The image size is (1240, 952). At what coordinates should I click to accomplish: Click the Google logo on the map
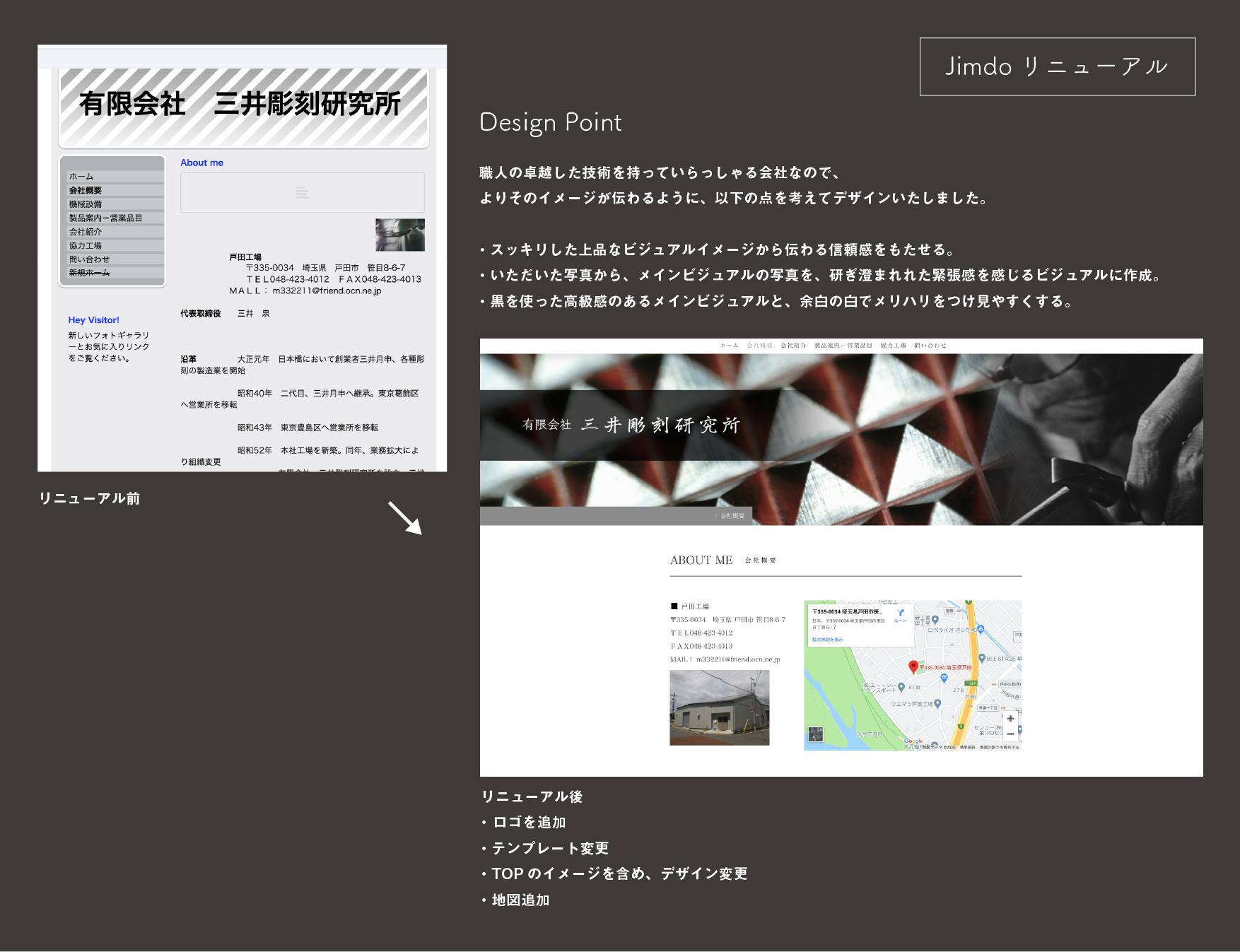(x=913, y=741)
